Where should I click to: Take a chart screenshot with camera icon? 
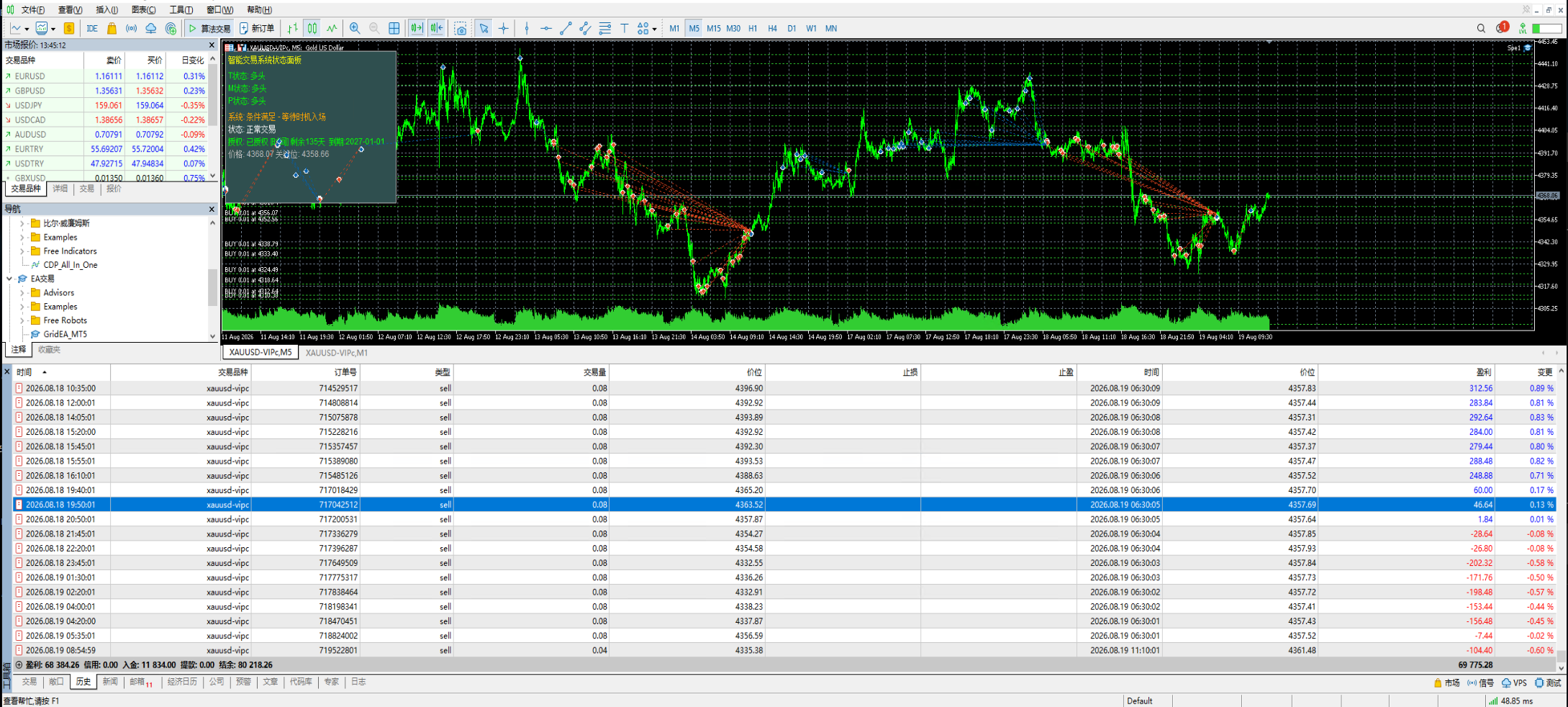(461, 29)
